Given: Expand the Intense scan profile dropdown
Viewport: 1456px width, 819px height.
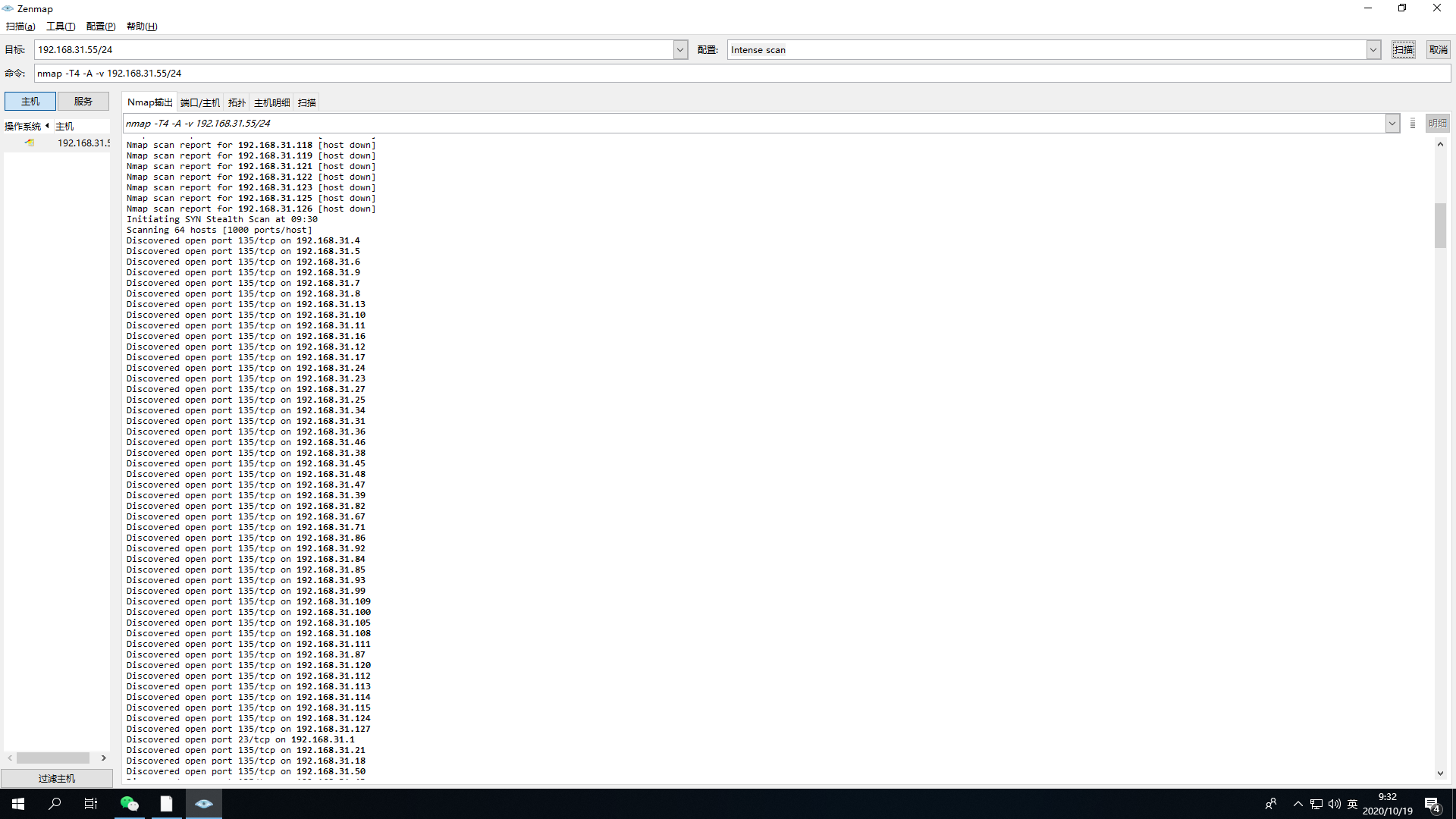Looking at the screenshot, I should tap(1373, 50).
